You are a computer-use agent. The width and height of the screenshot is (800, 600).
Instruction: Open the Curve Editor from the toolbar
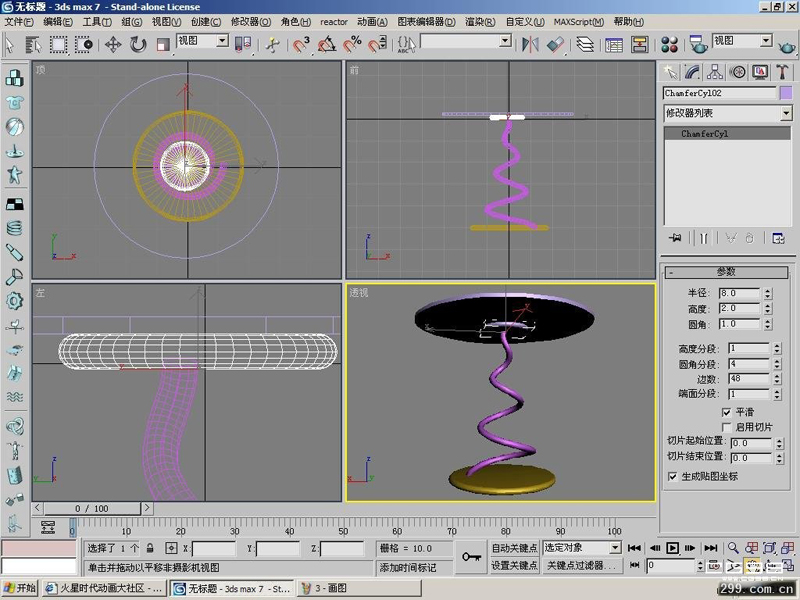614,45
